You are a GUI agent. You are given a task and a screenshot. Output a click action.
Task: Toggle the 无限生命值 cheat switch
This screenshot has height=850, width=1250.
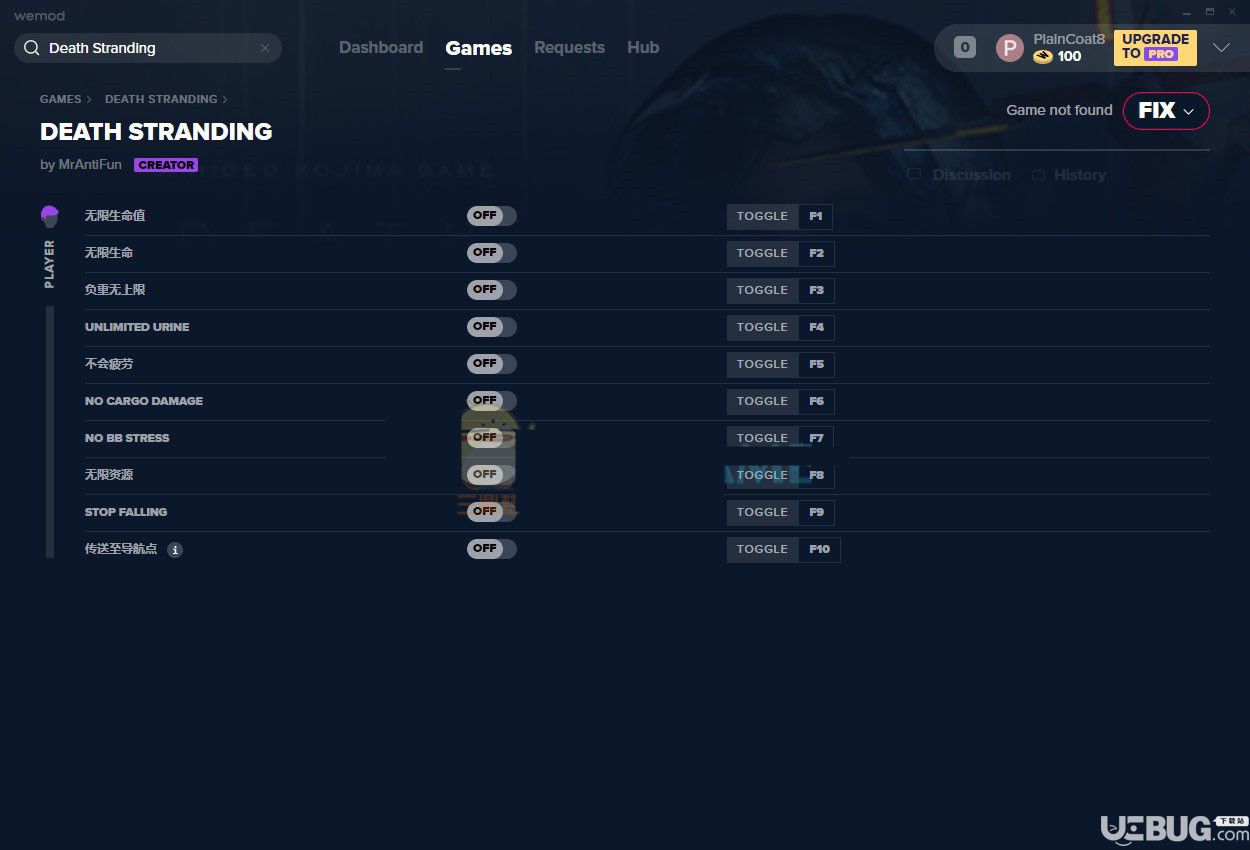pos(492,216)
